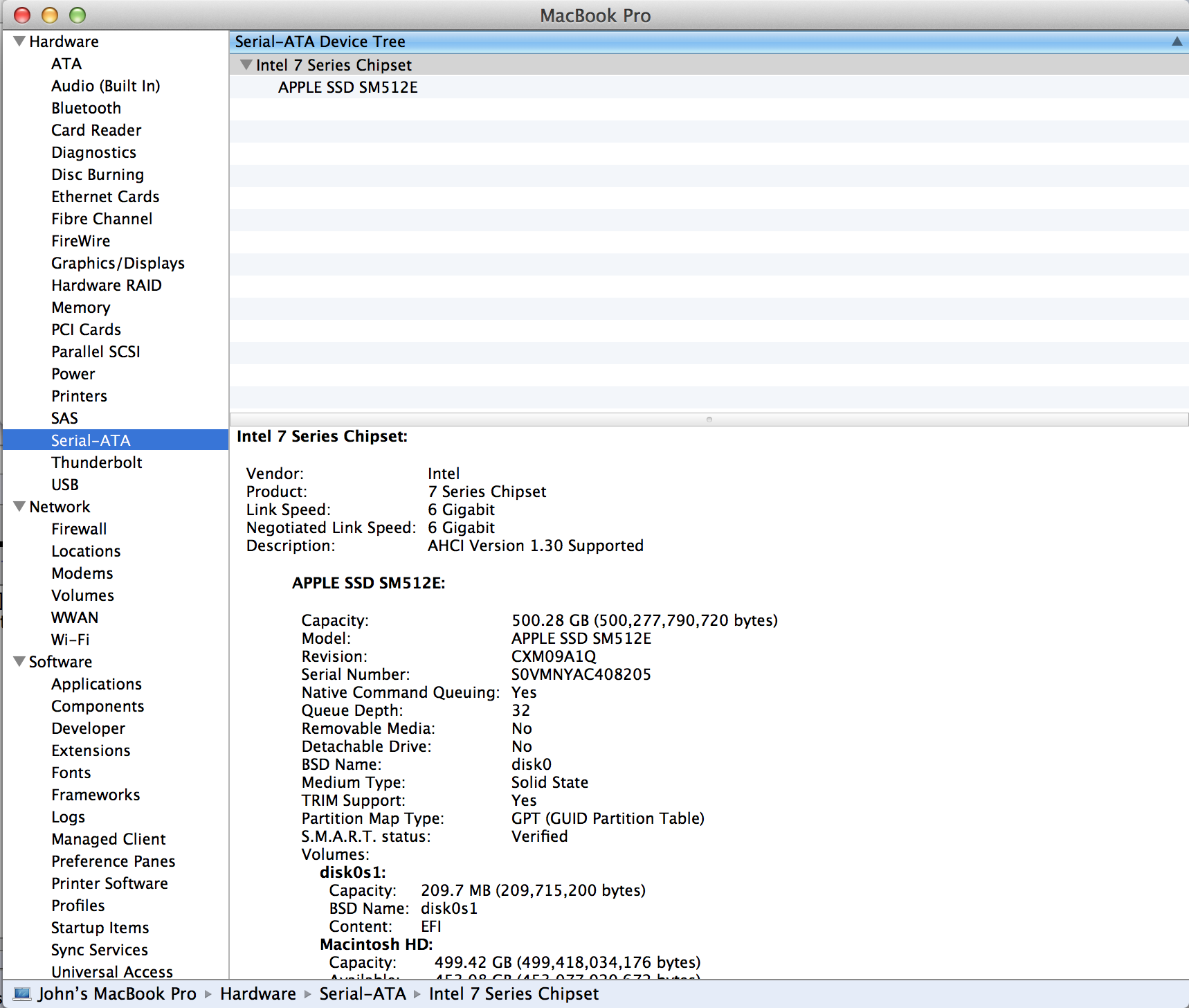This screenshot has height=1008, width=1189.
Task: Open Sync Services section
Action: click(100, 950)
